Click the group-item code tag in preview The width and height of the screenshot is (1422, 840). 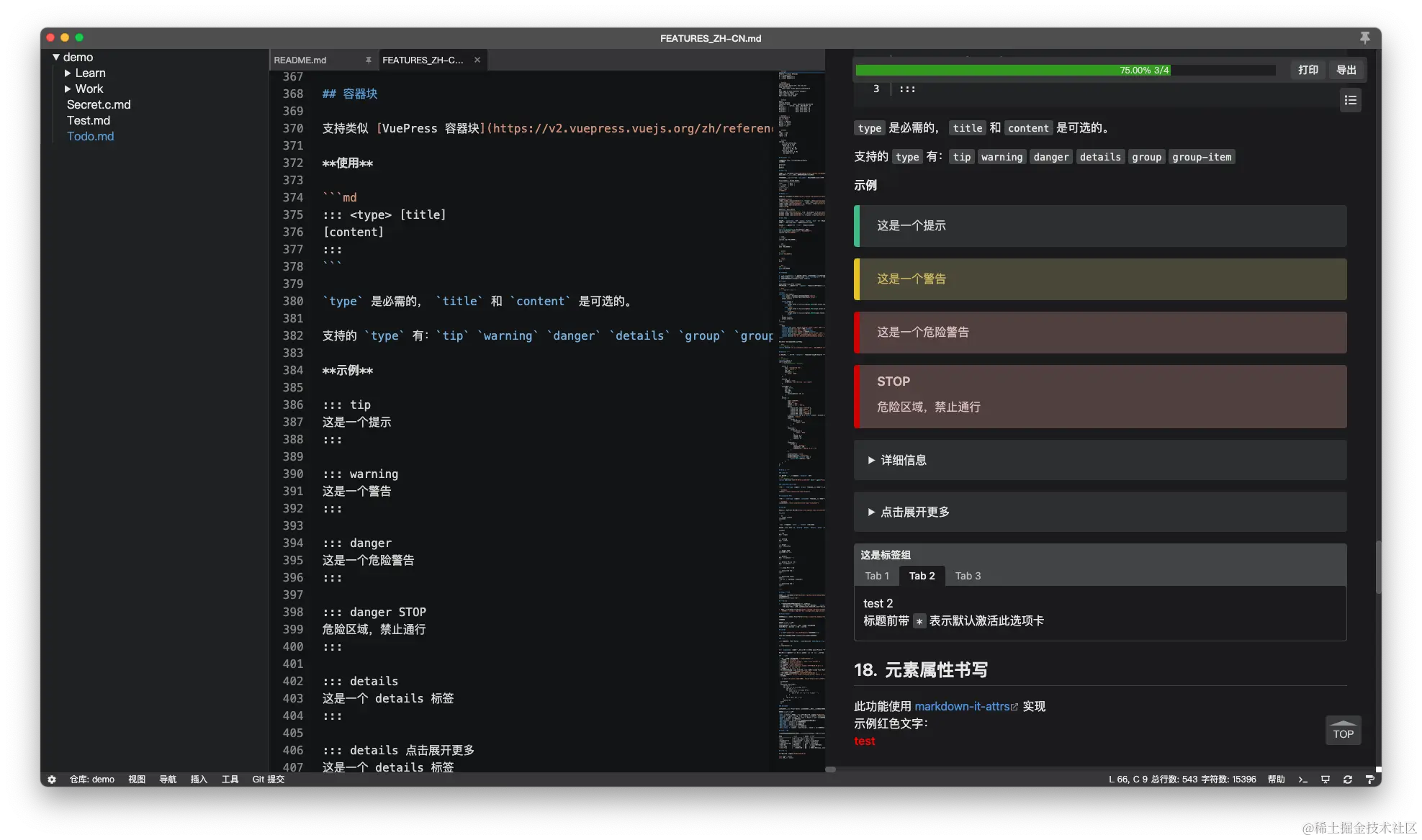coord(1201,157)
